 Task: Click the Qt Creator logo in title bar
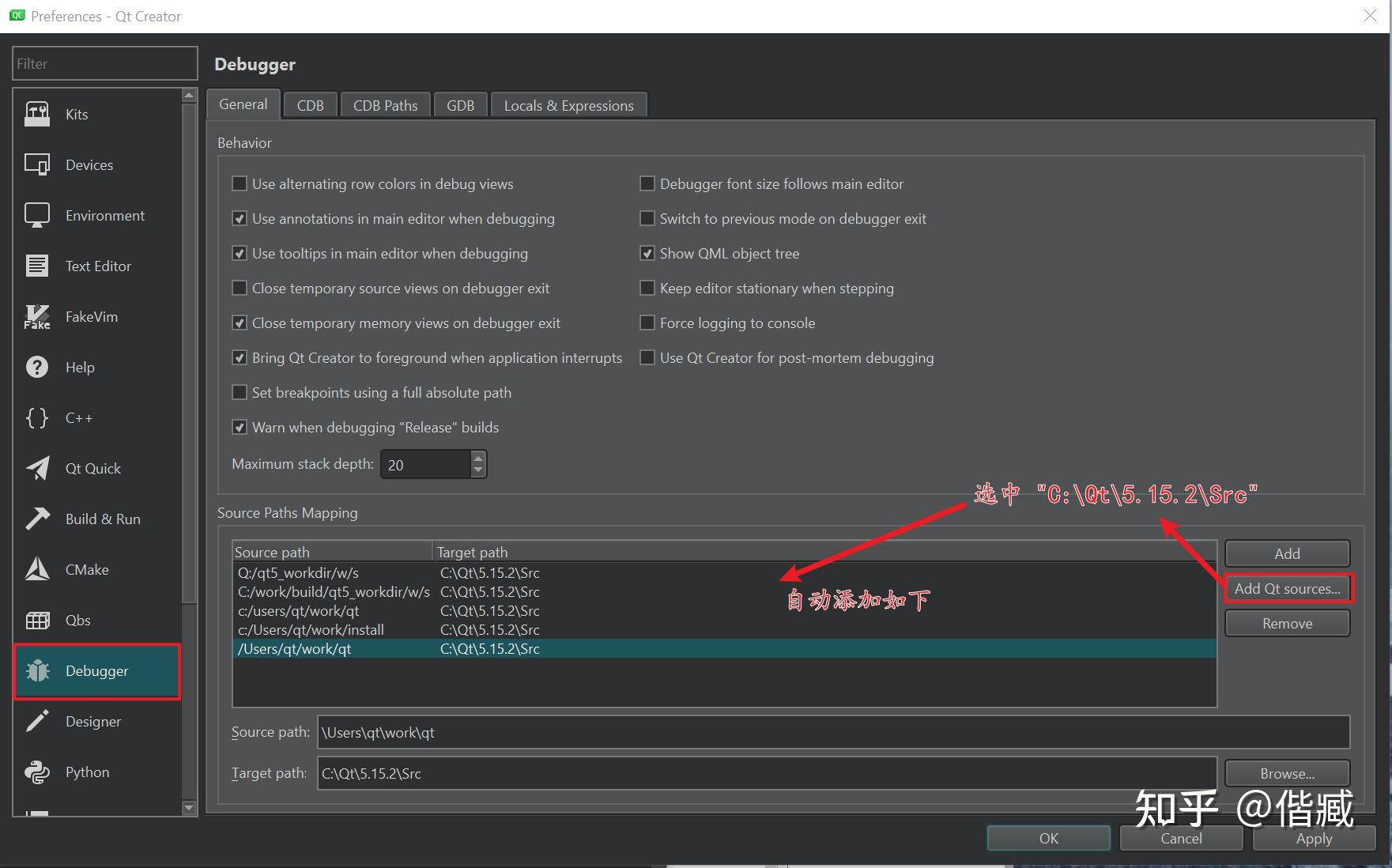(x=17, y=16)
